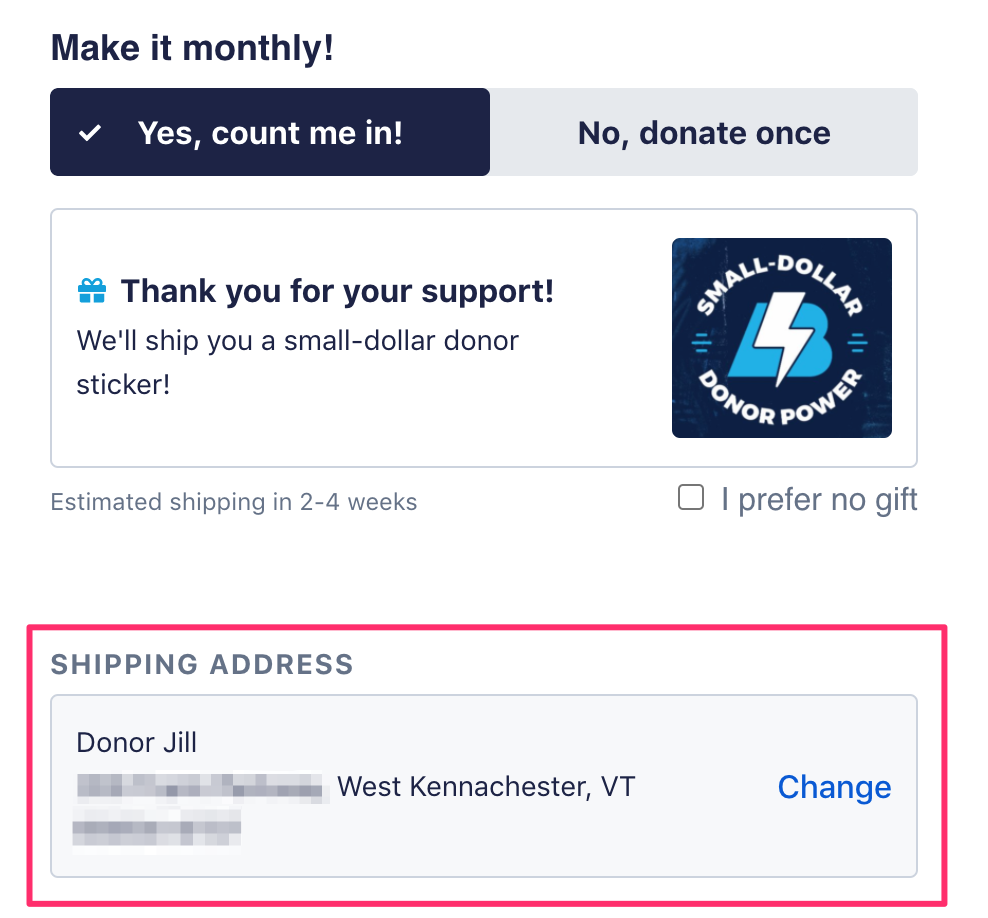The height and width of the screenshot is (918, 988).
Task: Click the "DONOR POWER" arc text on the sticker
Action: coord(782,405)
